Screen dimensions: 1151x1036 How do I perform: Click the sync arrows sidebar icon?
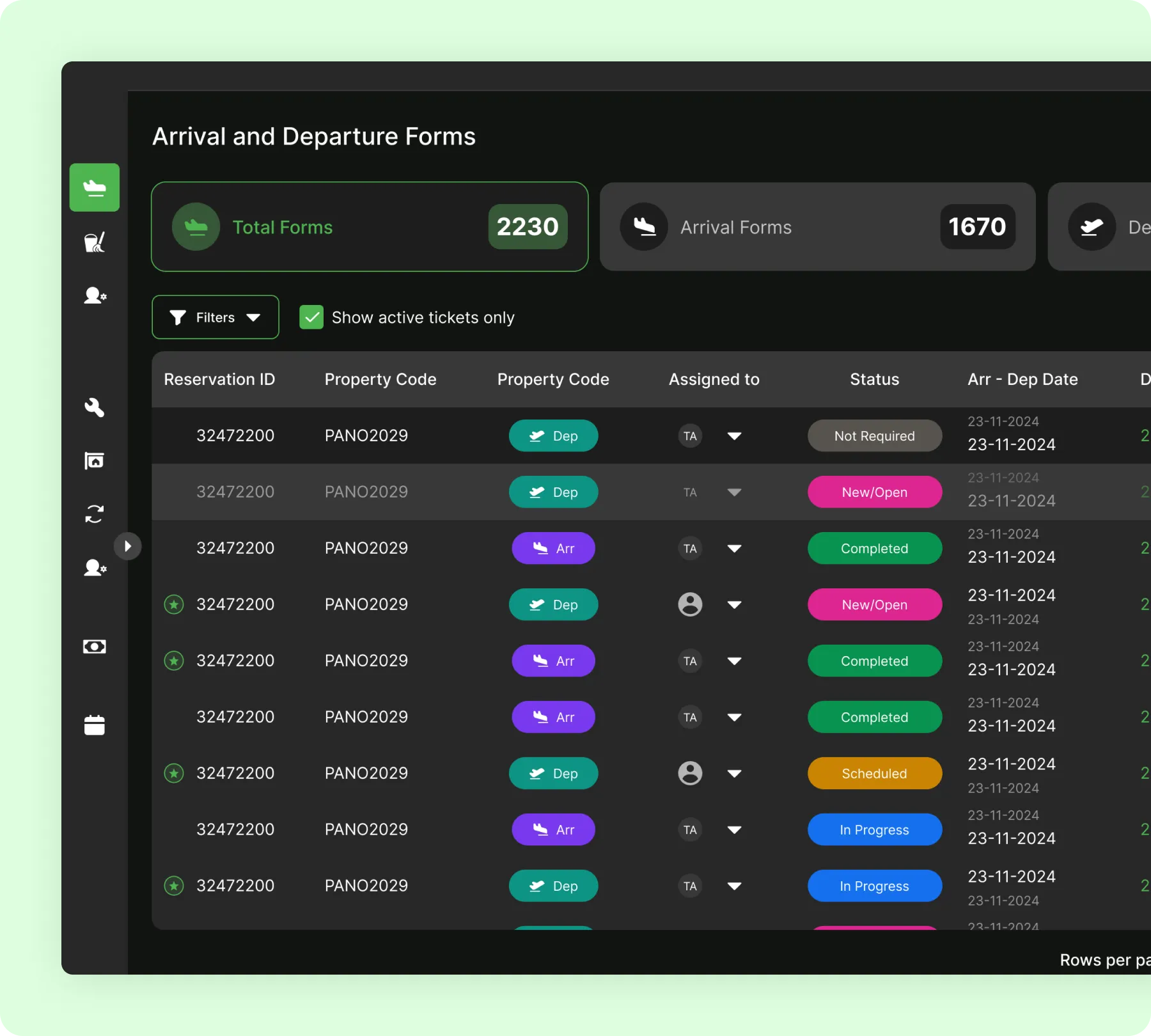(95, 514)
